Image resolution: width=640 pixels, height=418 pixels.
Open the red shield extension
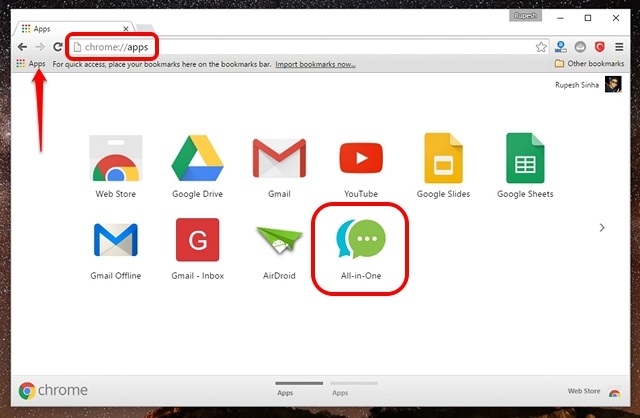[x=599, y=47]
